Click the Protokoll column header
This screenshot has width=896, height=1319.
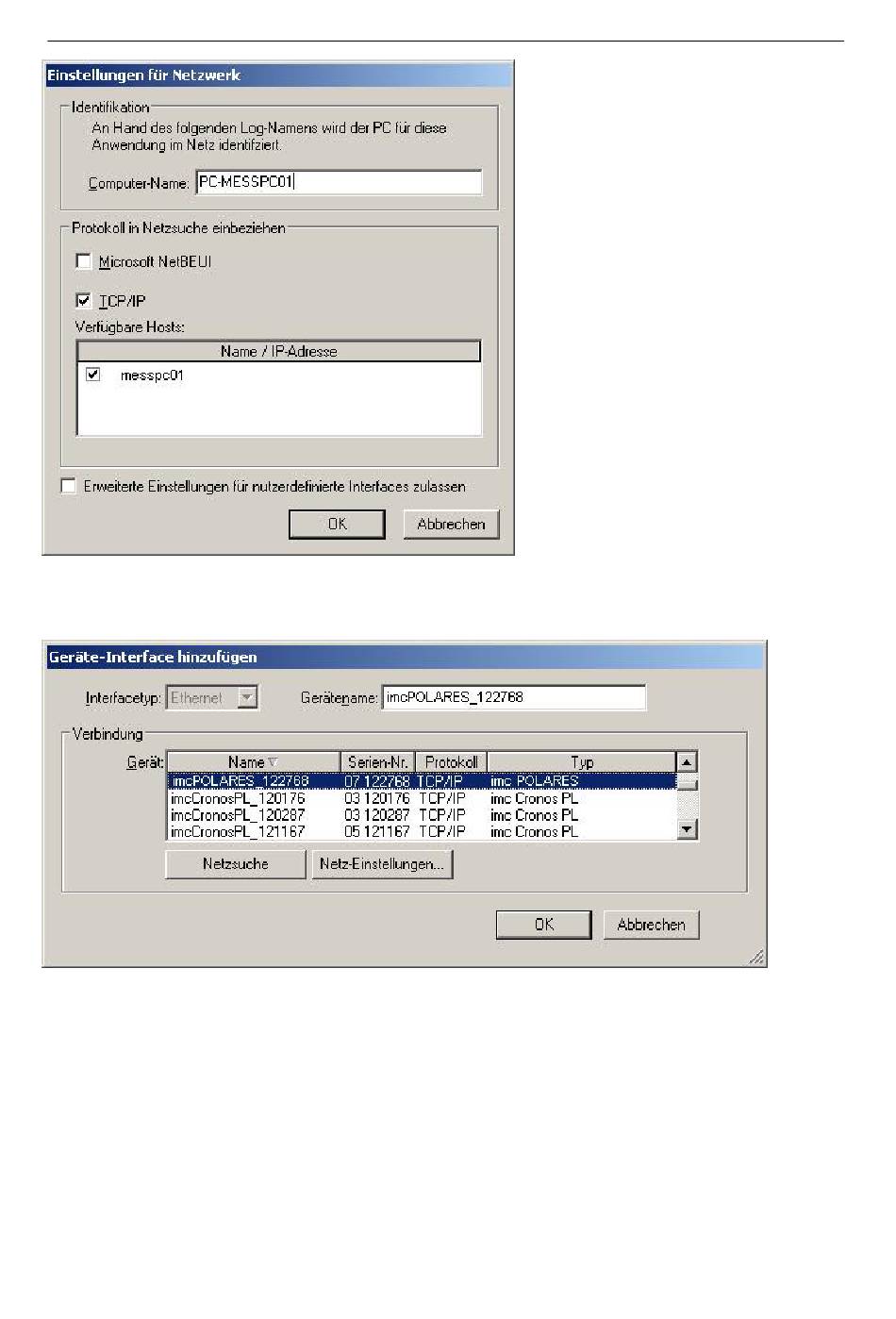pos(451,761)
